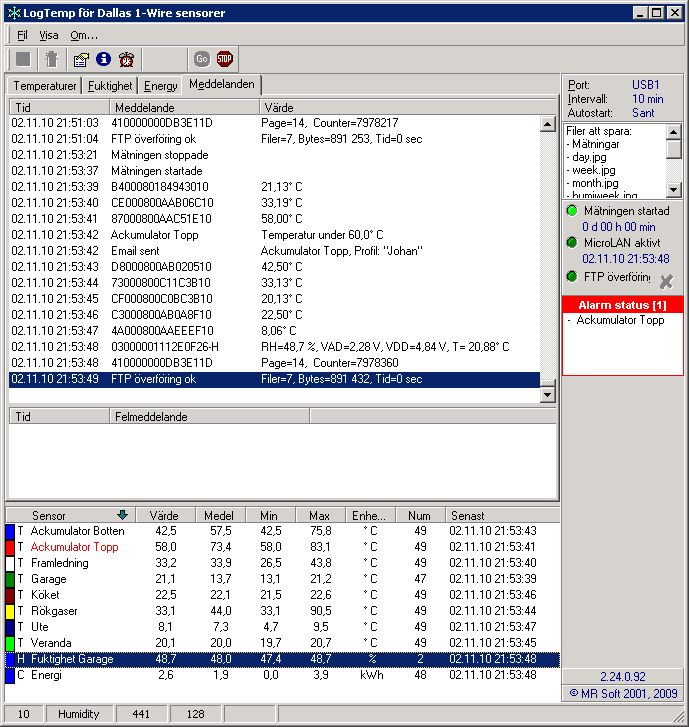This screenshot has height=727, width=689.
Task: Switch to the Temperaturer tab
Action: click(45, 86)
